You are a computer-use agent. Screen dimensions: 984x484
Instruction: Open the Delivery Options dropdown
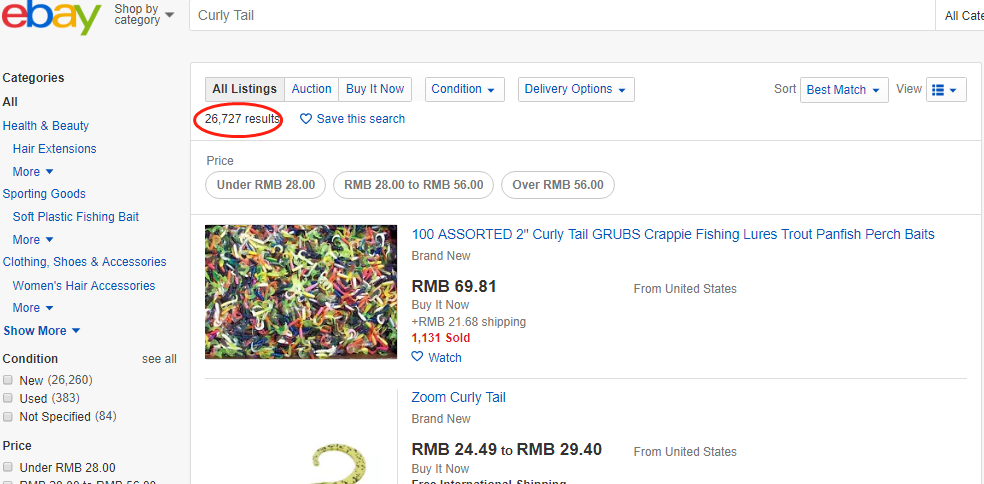(576, 89)
